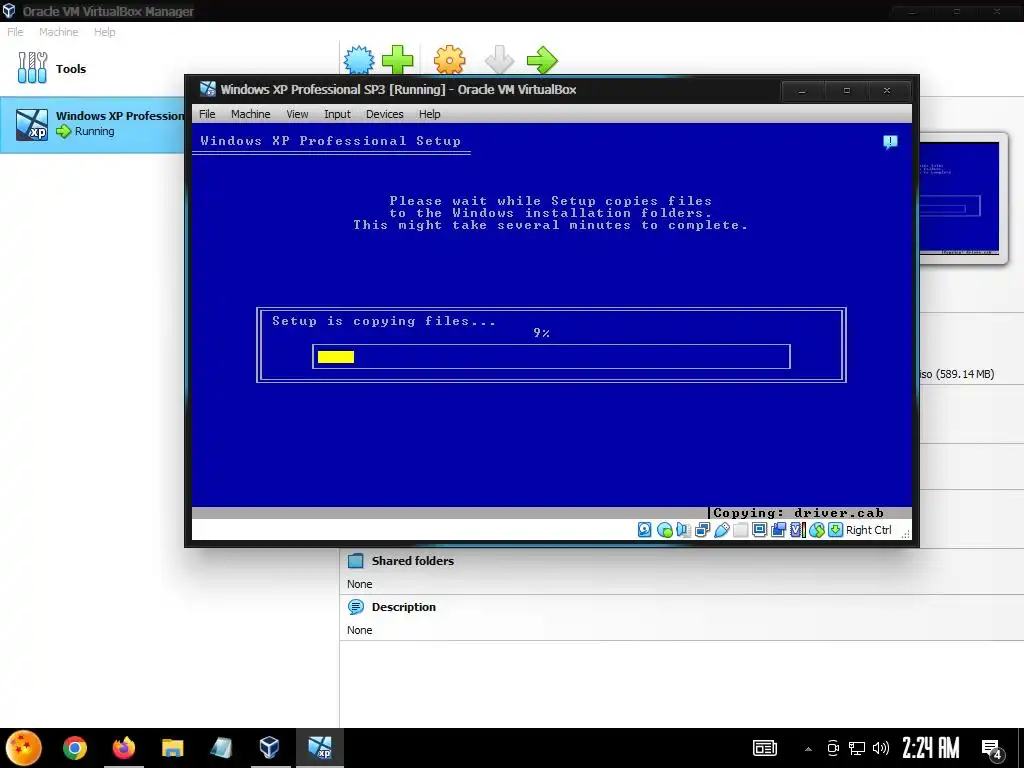Open the news and interests taskbar icon
This screenshot has height=768, width=1024.
765,748
